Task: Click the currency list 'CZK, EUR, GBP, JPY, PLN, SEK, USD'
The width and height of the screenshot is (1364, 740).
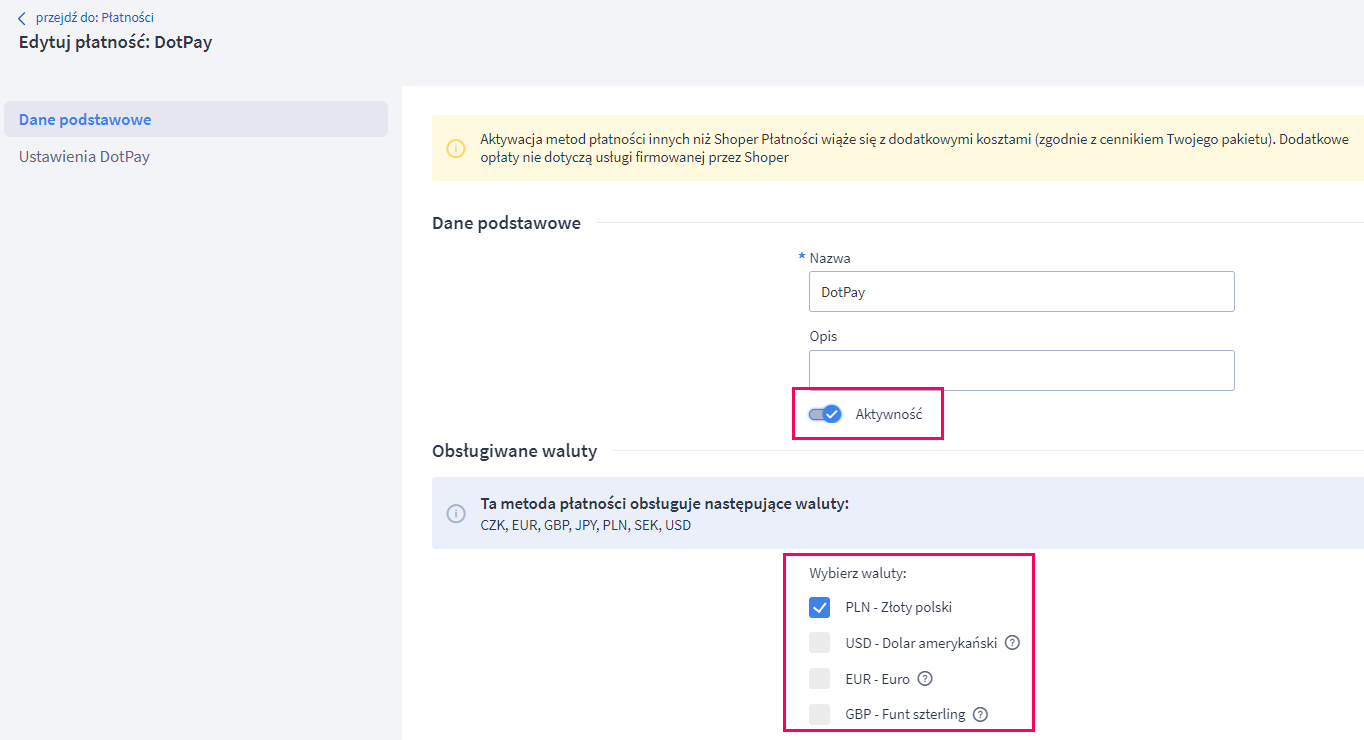Action: pyautogui.click(x=586, y=525)
